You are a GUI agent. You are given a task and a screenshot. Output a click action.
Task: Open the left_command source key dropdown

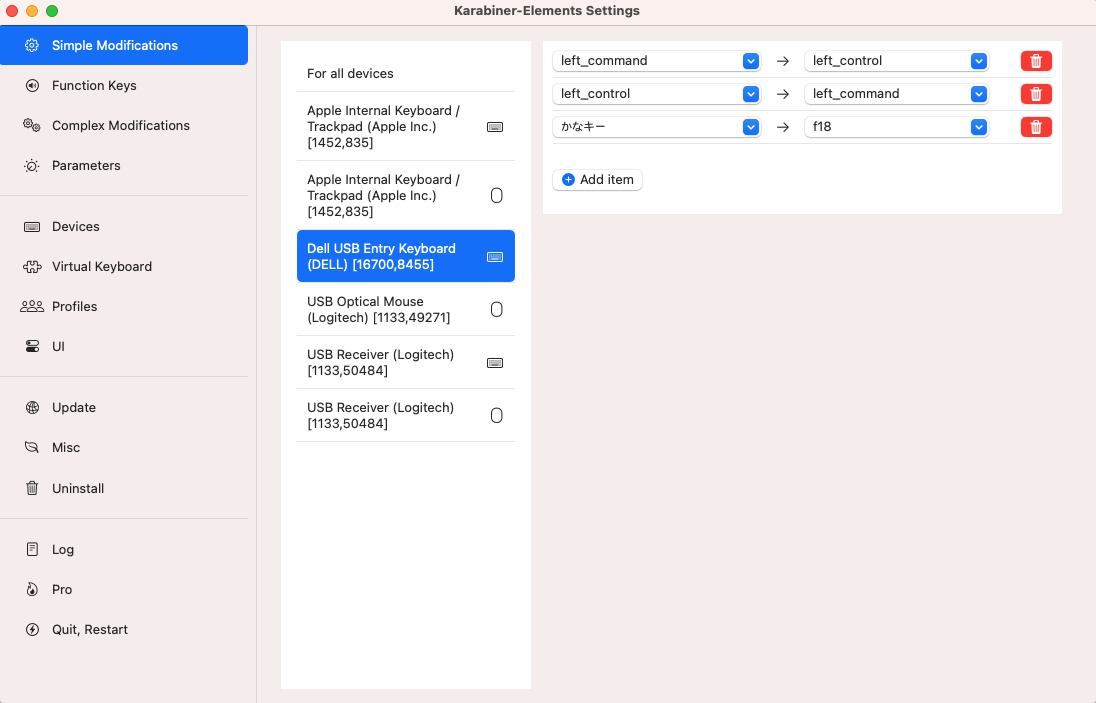[x=656, y=61]
